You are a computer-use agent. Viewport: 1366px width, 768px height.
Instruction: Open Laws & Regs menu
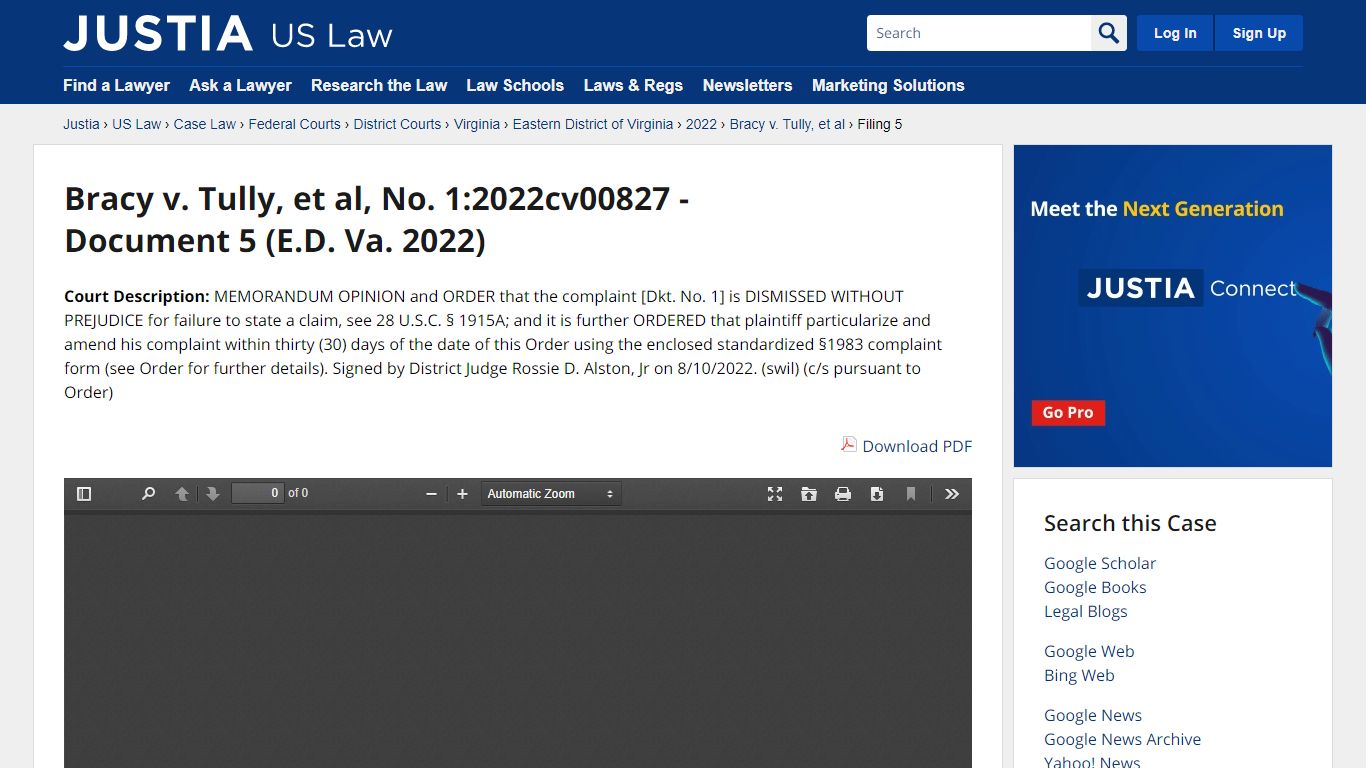pyautogui.click(x=633, y=85)
